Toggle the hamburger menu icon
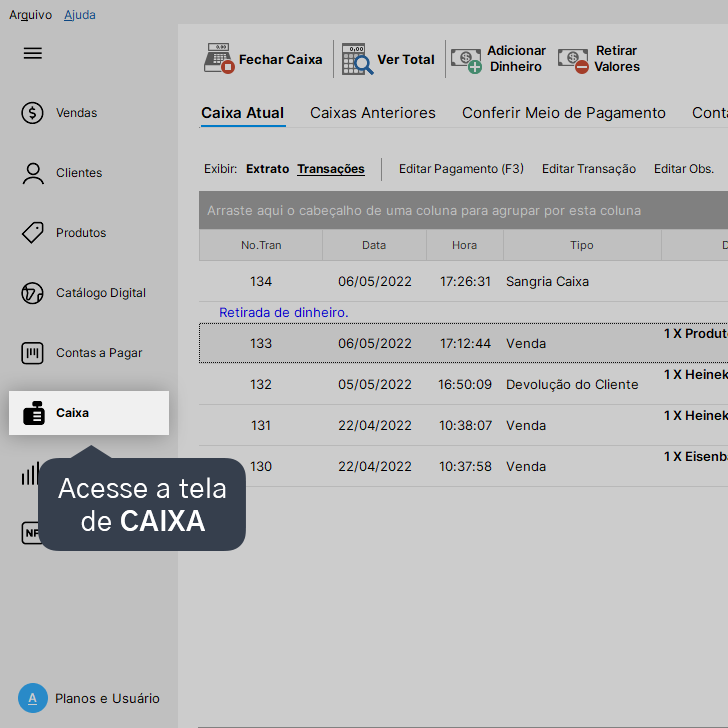This screenshot has height=728, width=728. [33, 53]
